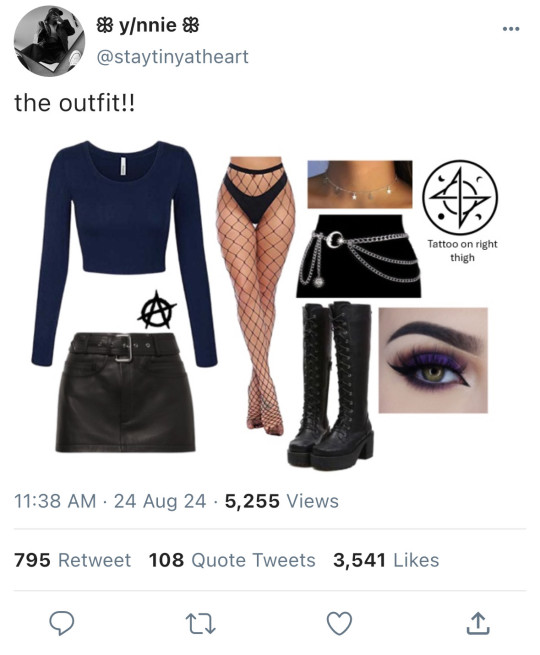Tap the purple eye makeup image
540x655 pixels.
(x=433, y=361)
